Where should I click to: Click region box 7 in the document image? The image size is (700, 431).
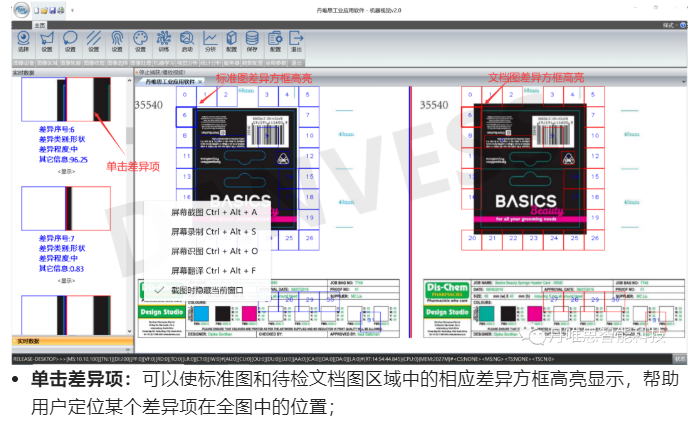(593, 115)
